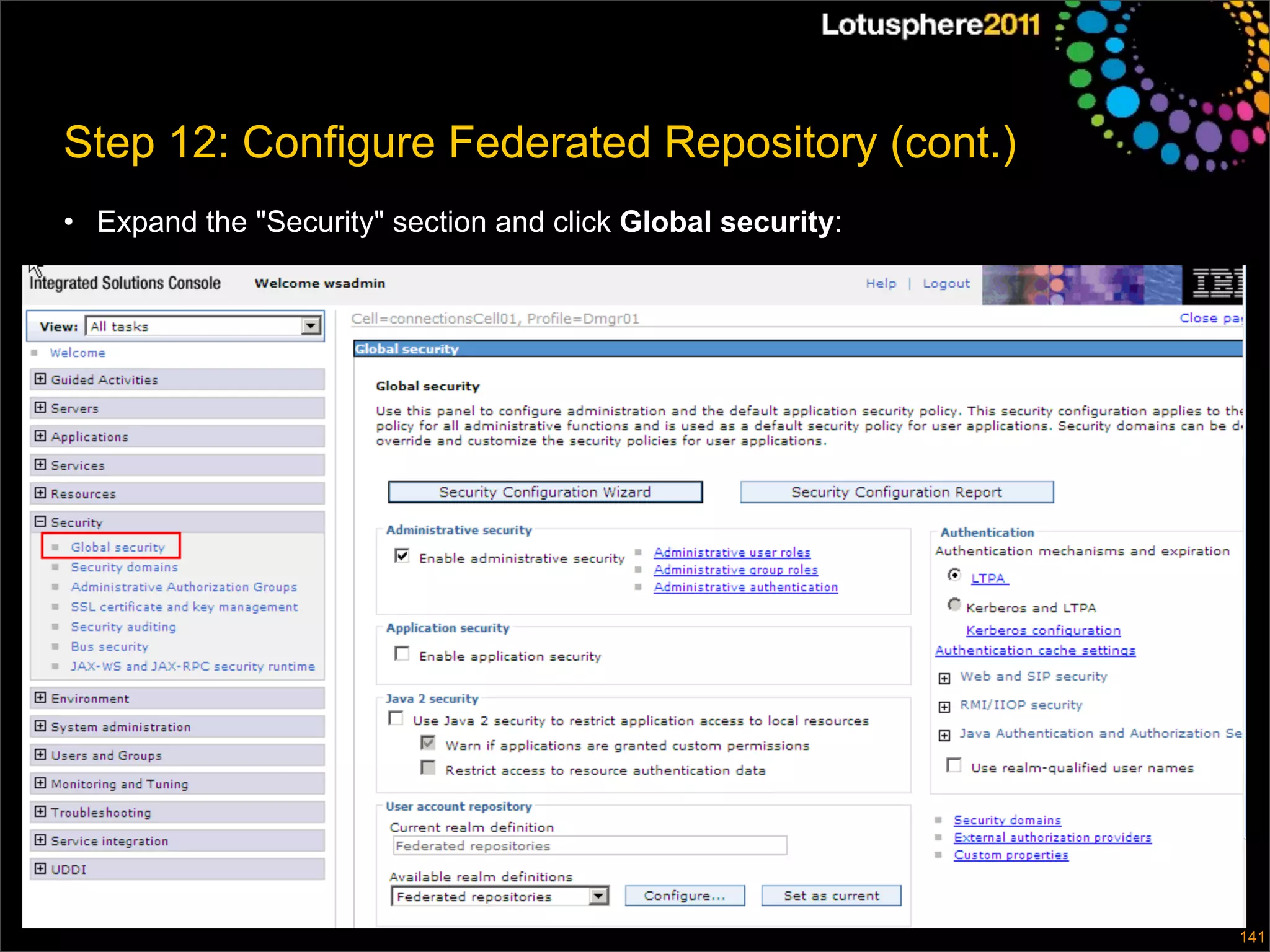Viewport: 1270px width, 952px height.
Task: Click Global security in navigation tree
Action: pyautogui.click(x=118, y=547)
